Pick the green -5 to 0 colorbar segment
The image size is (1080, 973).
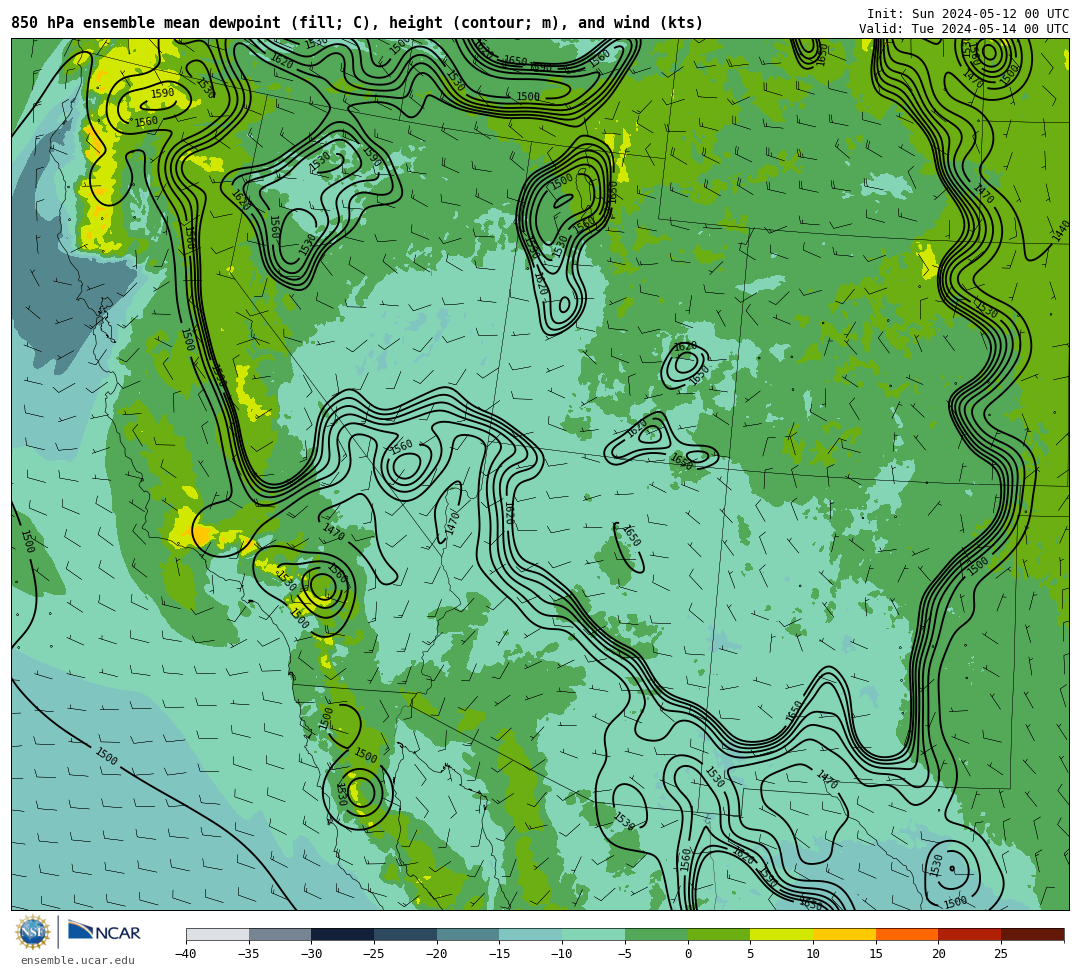pos(656,934)
